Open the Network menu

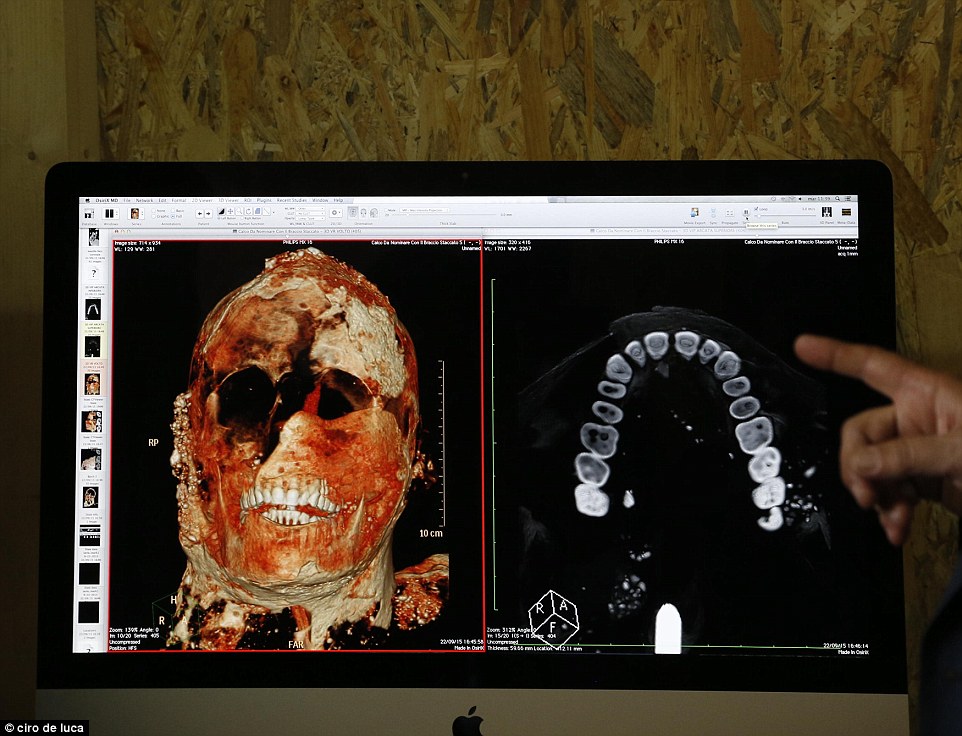(x=144, y=200)
